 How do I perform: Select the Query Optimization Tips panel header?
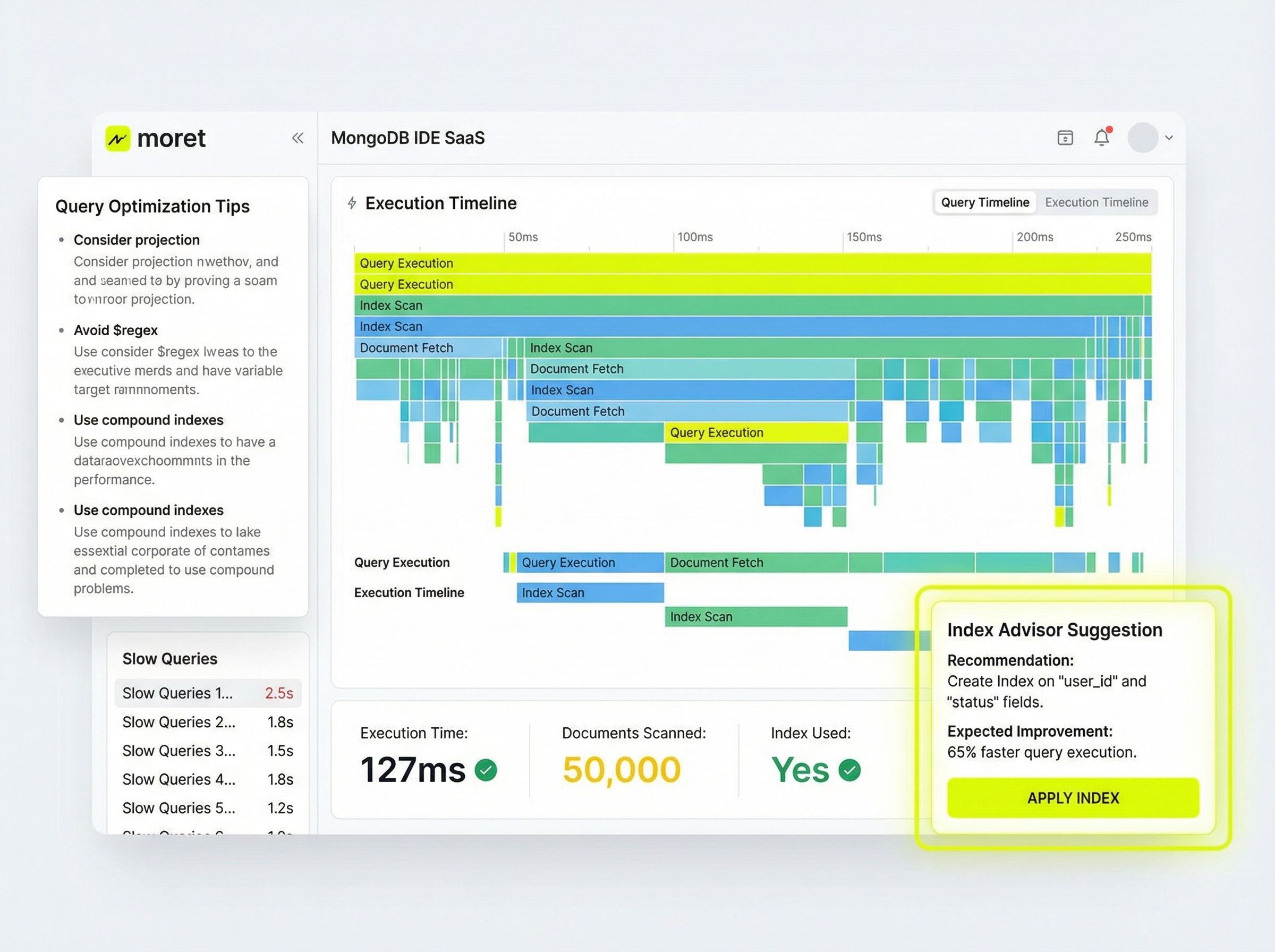(152, 206)
